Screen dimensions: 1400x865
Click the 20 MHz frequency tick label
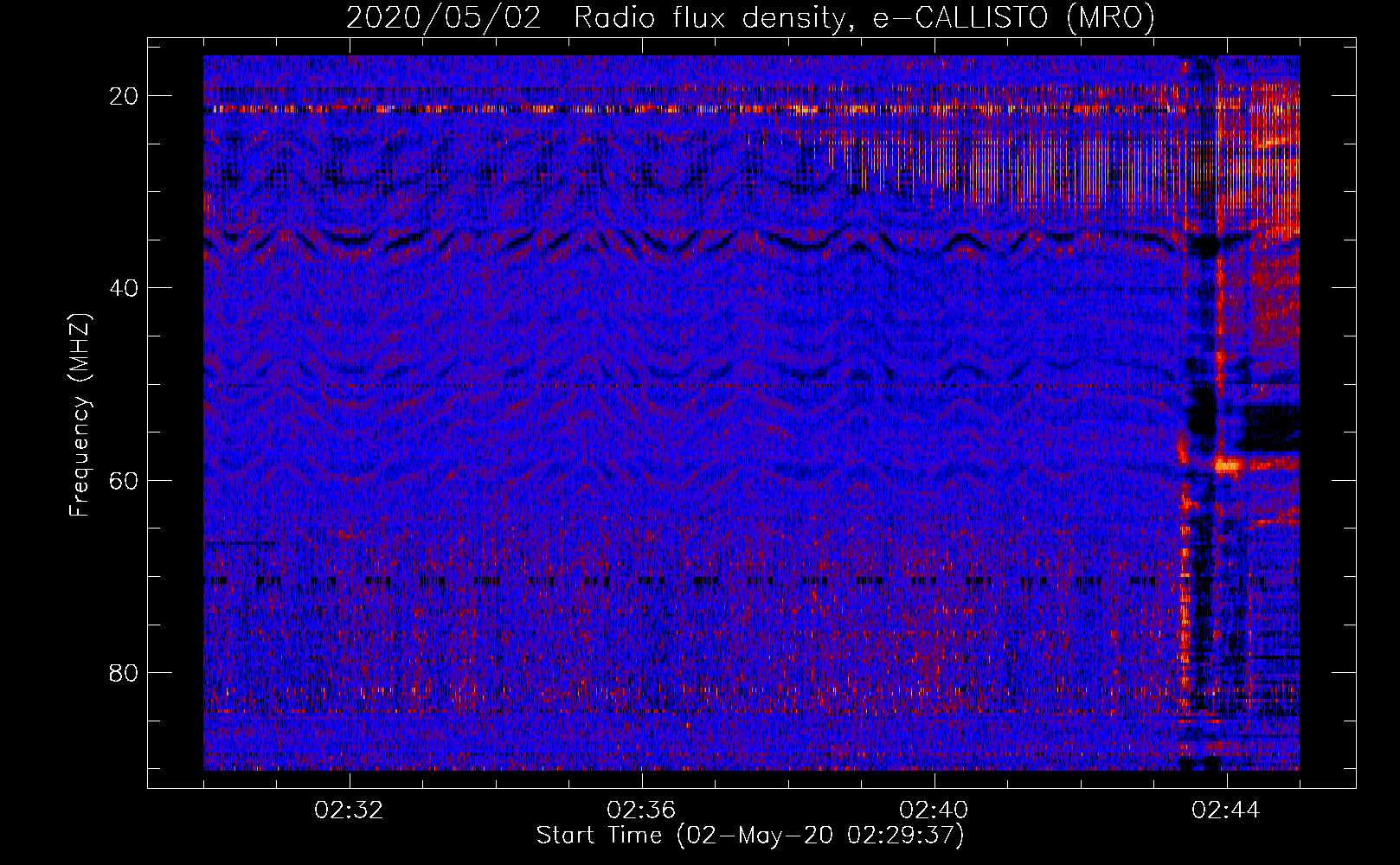coord(125,95)
